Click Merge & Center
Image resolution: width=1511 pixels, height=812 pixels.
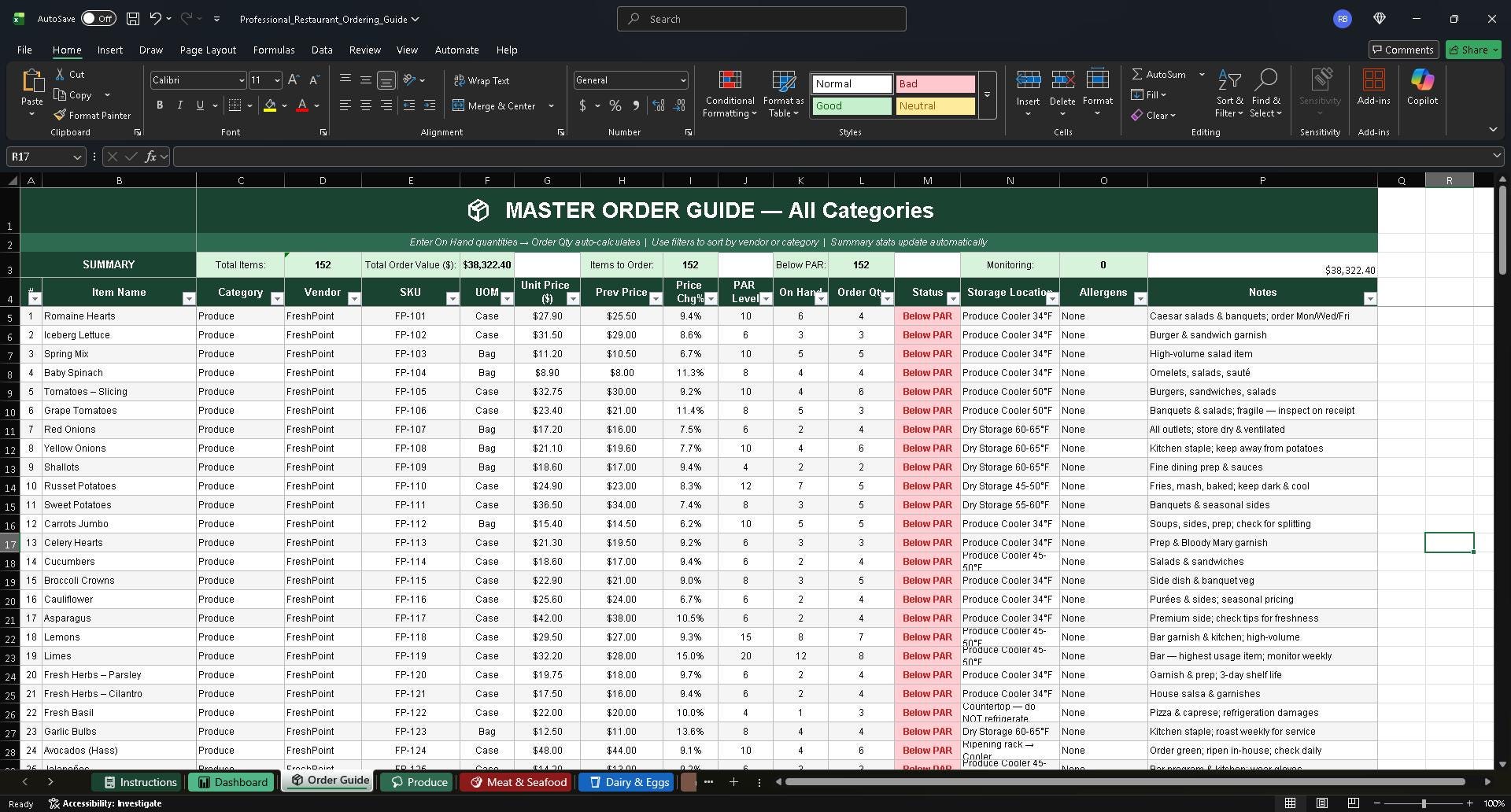pyautogui.click(x=494, y=105)
